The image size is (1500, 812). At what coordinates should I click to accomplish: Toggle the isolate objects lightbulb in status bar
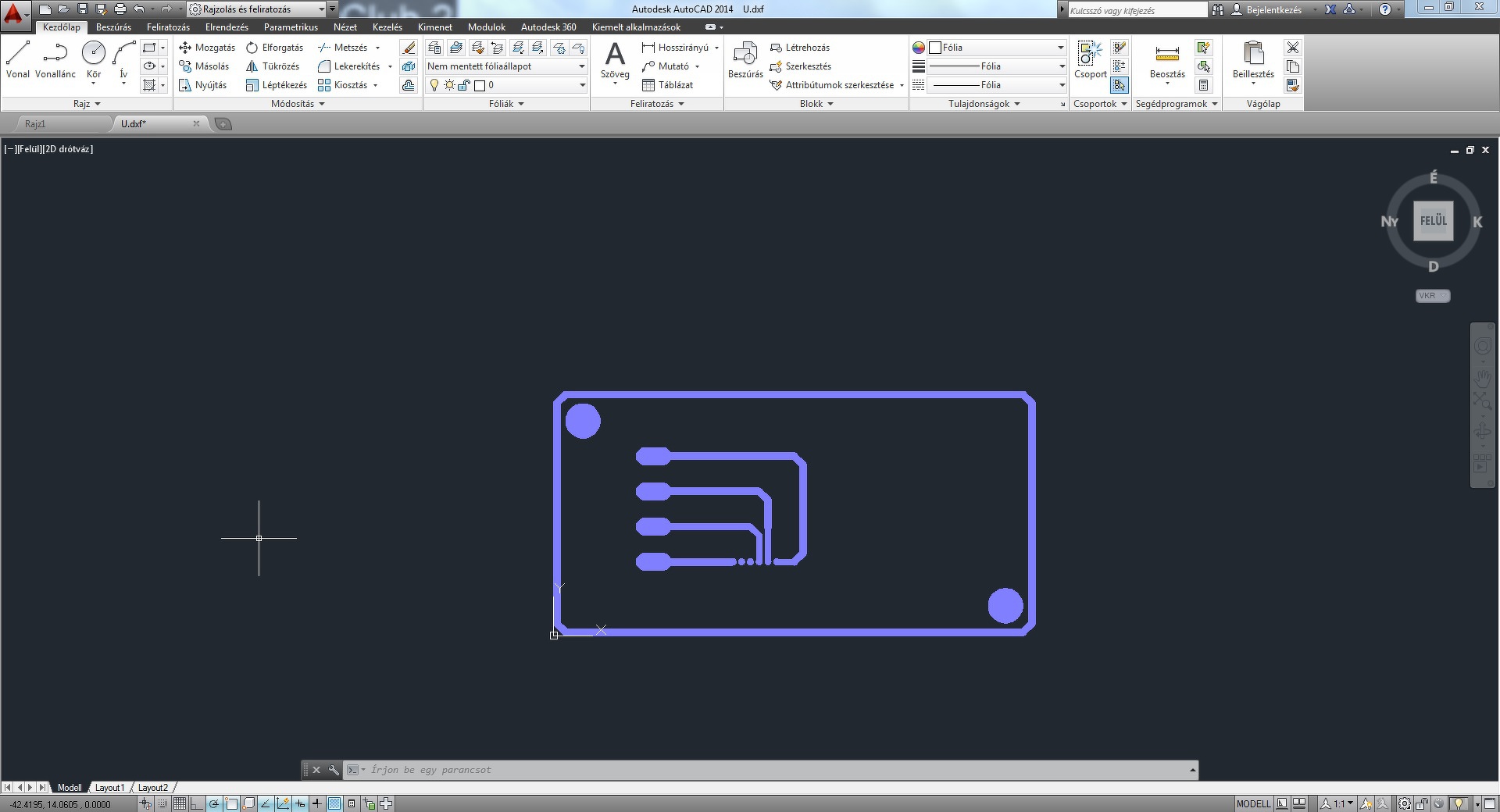pos(1458,803)
